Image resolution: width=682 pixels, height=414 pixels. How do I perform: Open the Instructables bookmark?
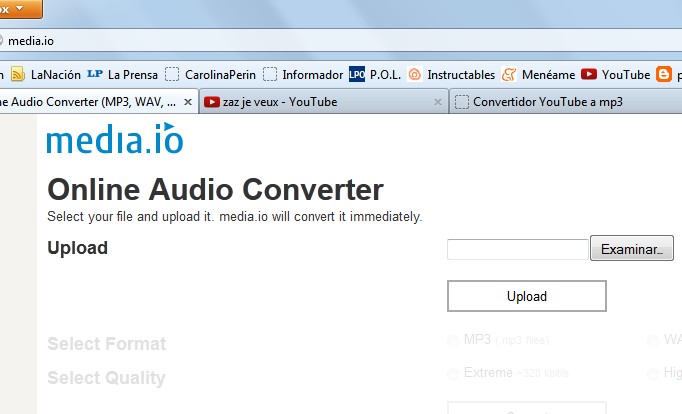coord(451,75)
